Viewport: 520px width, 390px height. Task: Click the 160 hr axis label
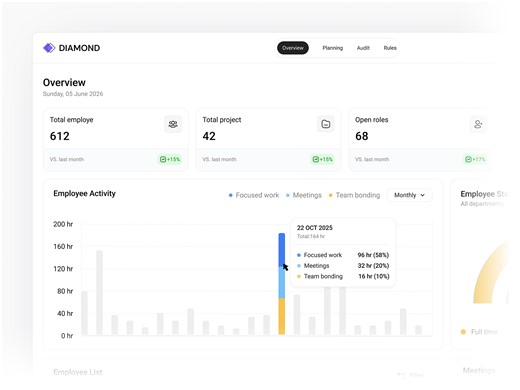63,246
